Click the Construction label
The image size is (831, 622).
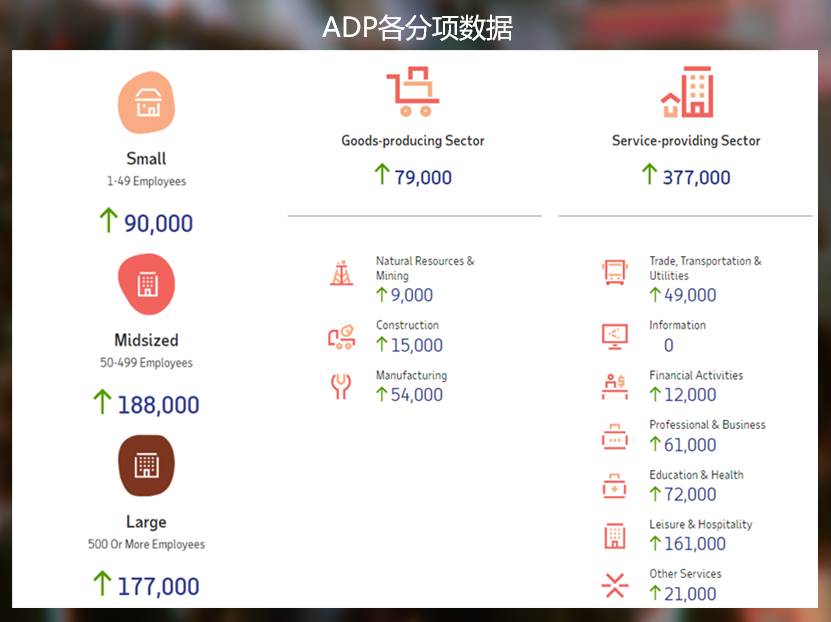(x=408, y=325)
